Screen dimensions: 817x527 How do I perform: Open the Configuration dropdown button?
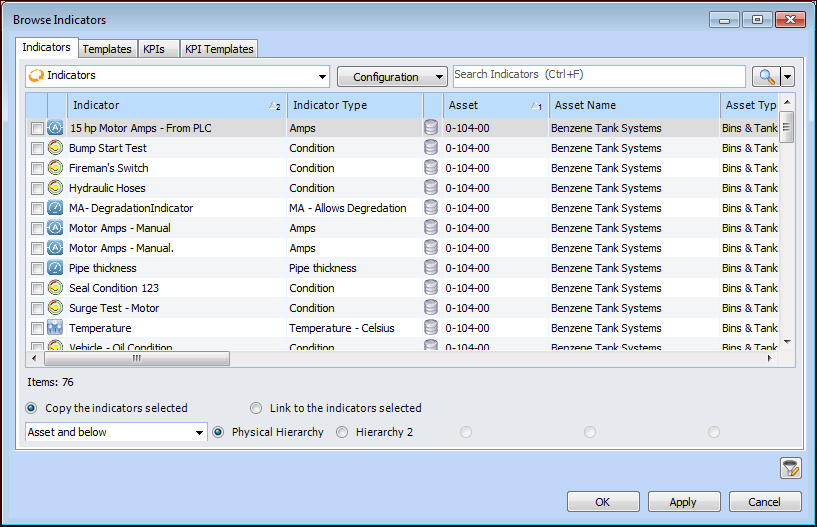pos(392,77)
